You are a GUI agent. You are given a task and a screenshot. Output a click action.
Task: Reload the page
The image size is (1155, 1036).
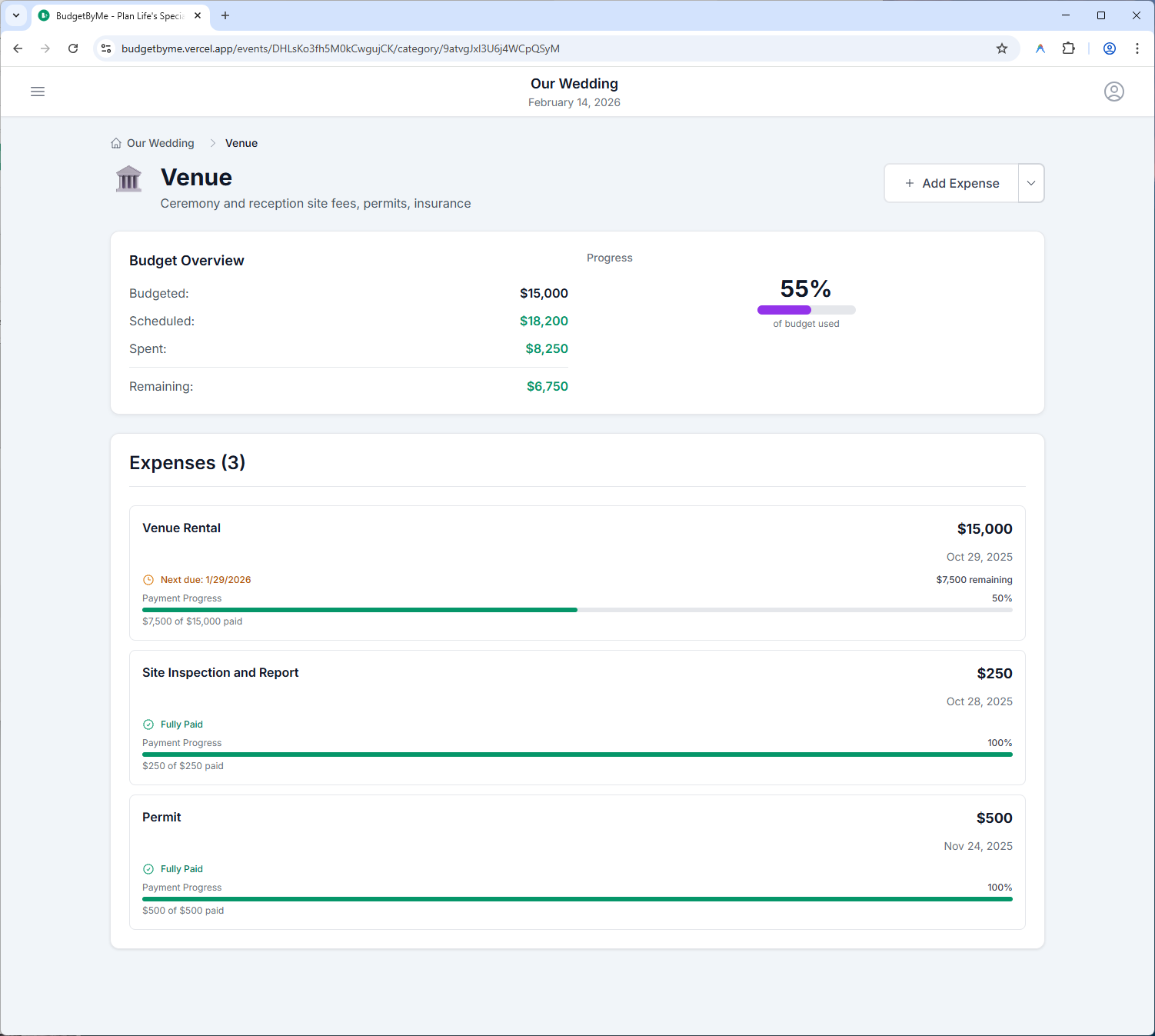(73, 48)
